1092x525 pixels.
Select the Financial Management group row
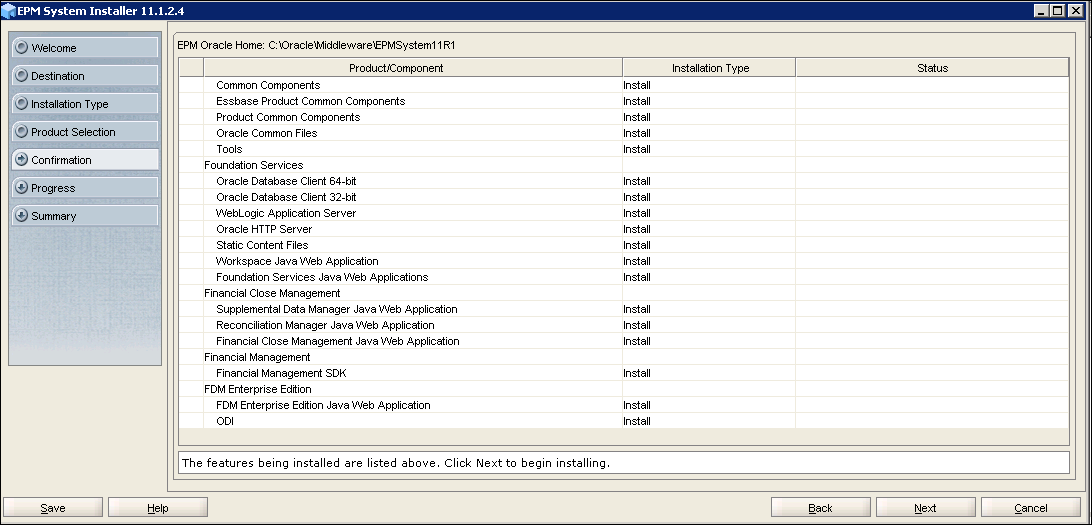(623, 357)
